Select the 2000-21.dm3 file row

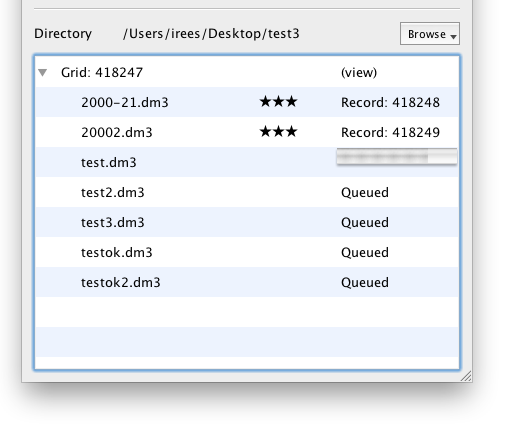pyautogui.click(x=247, y=102)
